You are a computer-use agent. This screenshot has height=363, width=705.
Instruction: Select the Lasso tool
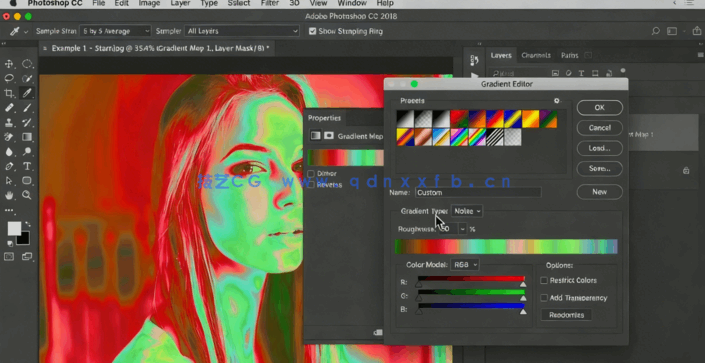coord(9,79)
